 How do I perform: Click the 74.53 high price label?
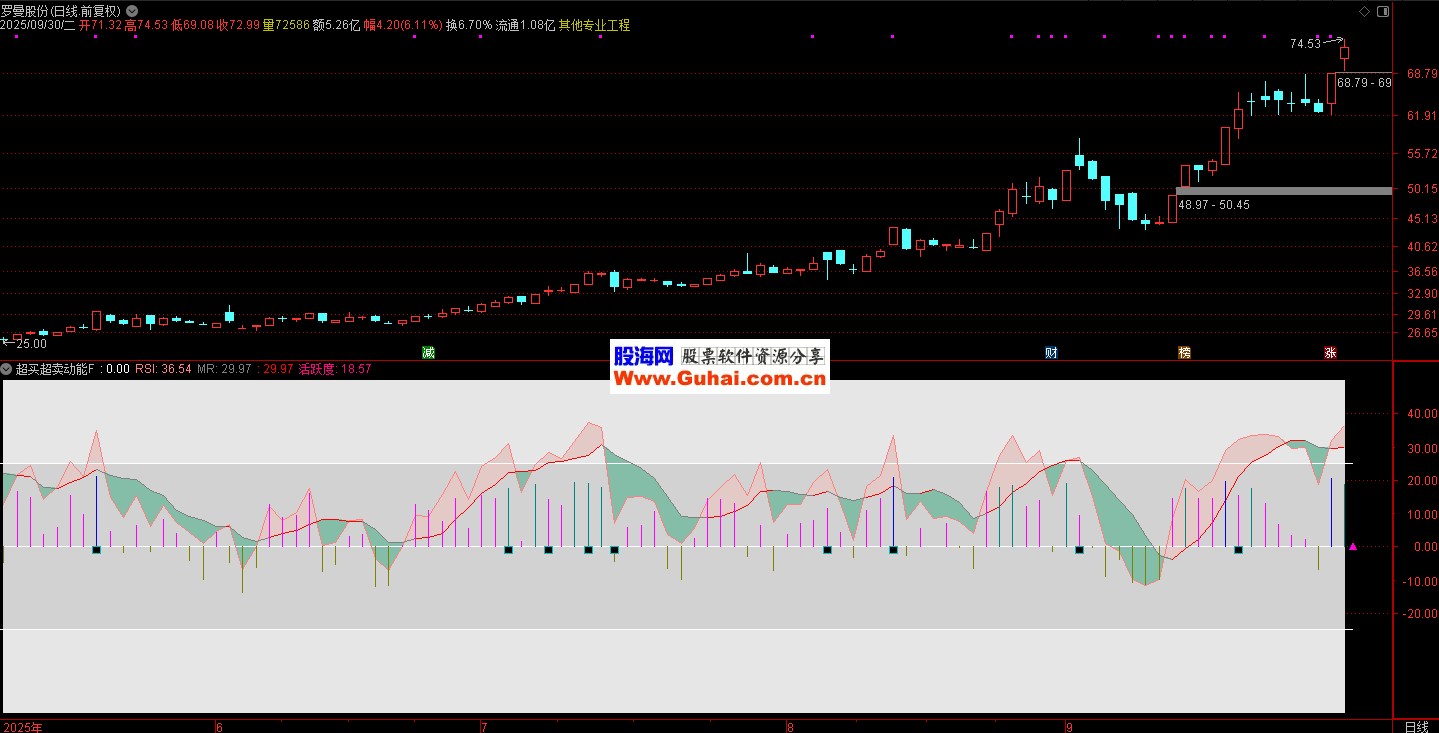(1304, 44)
